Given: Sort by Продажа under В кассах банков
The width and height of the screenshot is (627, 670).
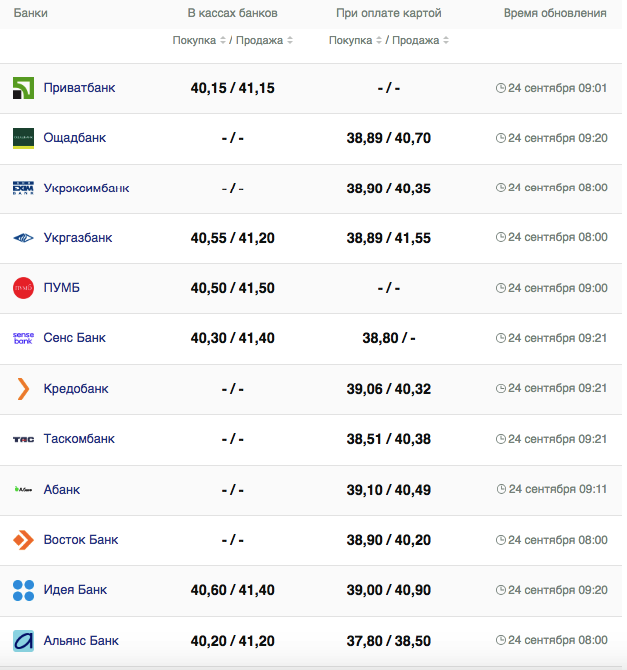Looking at the screenshot, I should [x=265, y=41].
